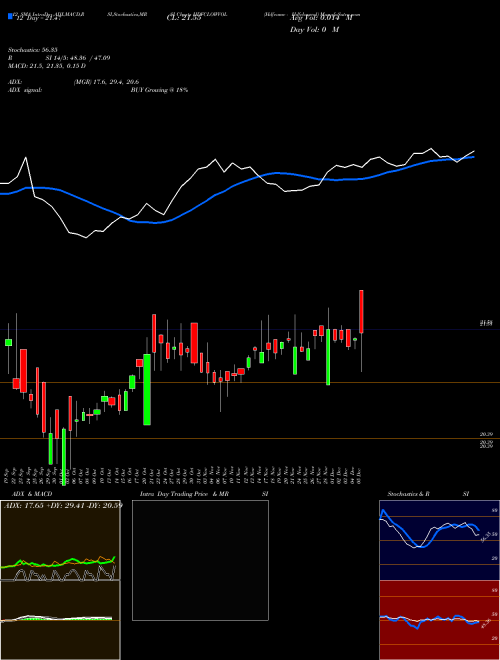Click the last red candlestick on the chart

pyautogui.click(x=361, y=311)
